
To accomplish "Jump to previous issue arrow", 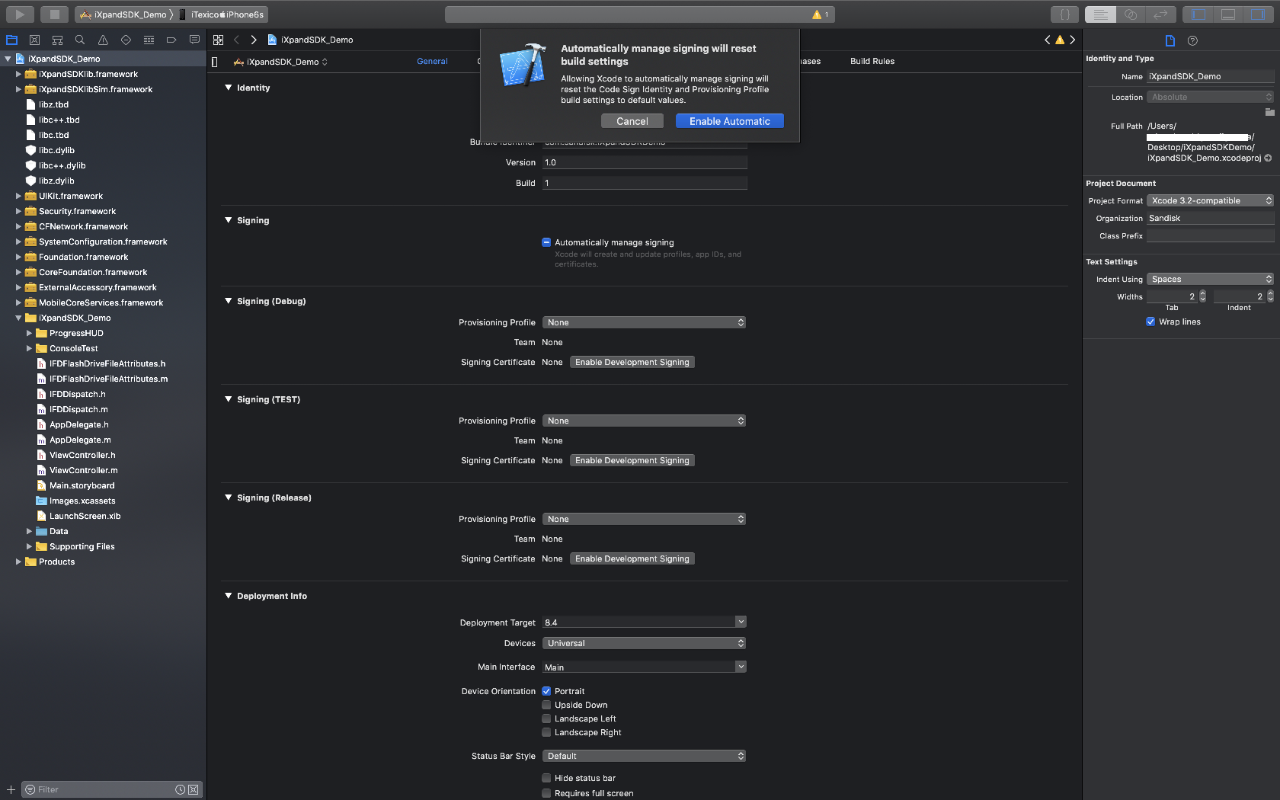I will (1048, 40).
